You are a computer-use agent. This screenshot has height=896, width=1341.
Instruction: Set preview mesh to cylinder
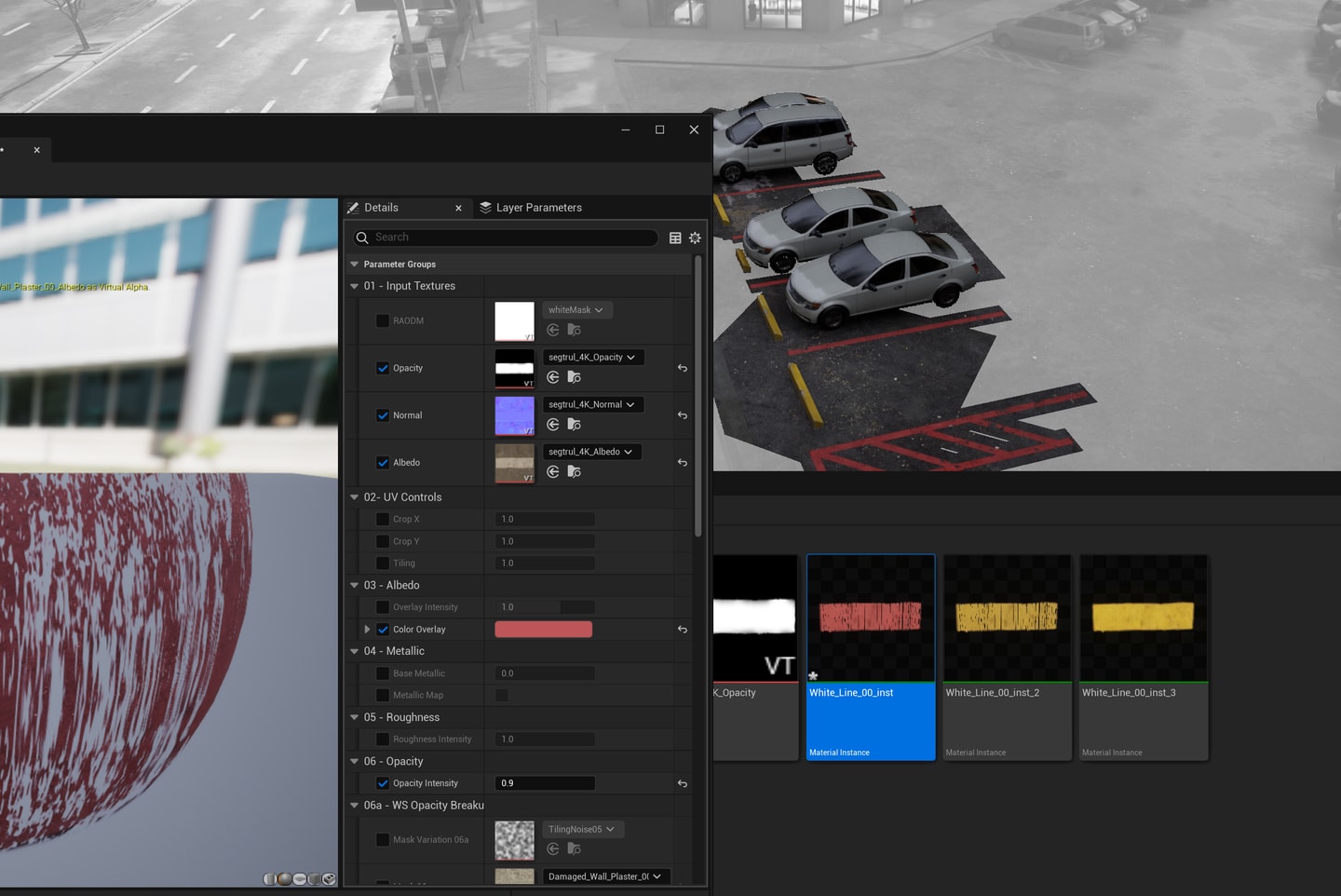(x=270, y=878)
